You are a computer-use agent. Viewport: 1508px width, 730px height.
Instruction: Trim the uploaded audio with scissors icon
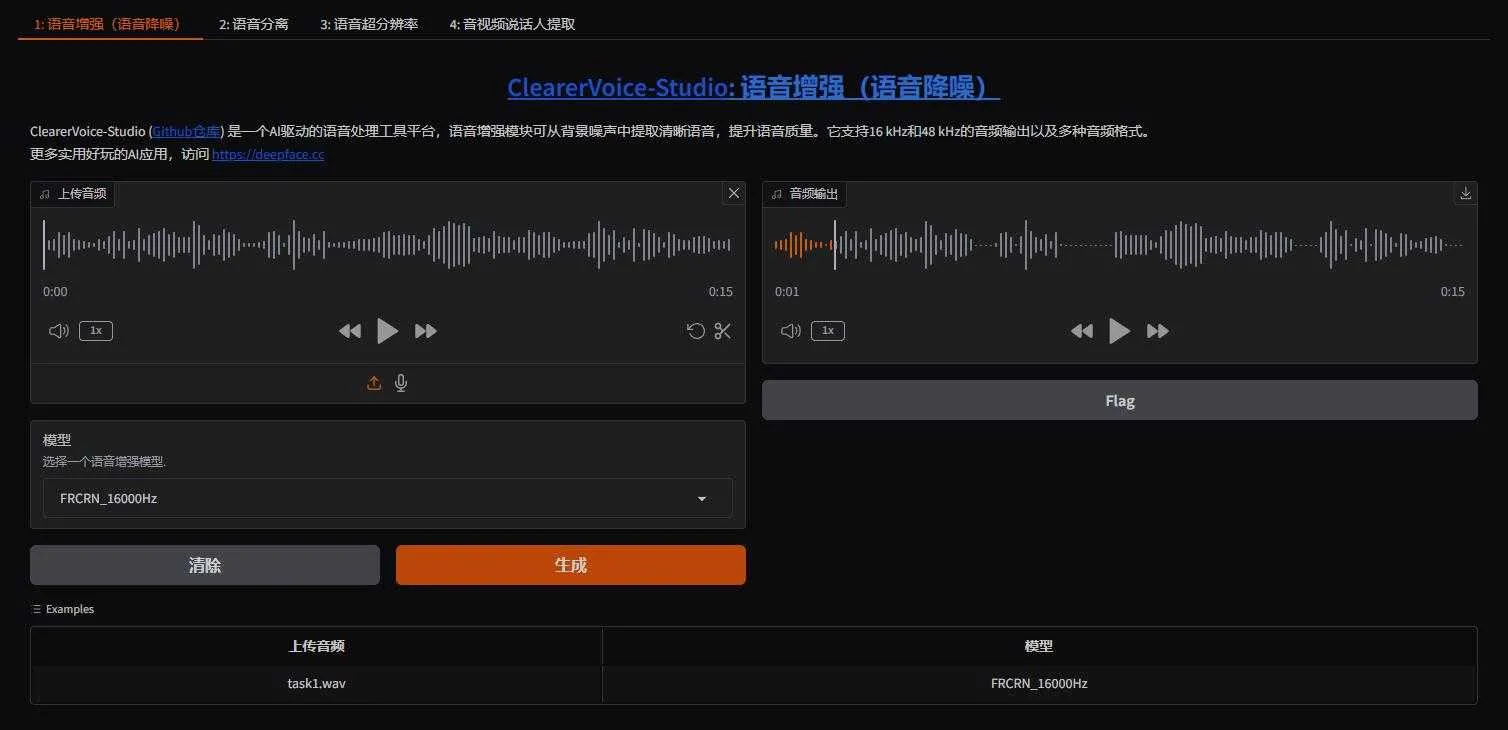[x=723, y=331]
